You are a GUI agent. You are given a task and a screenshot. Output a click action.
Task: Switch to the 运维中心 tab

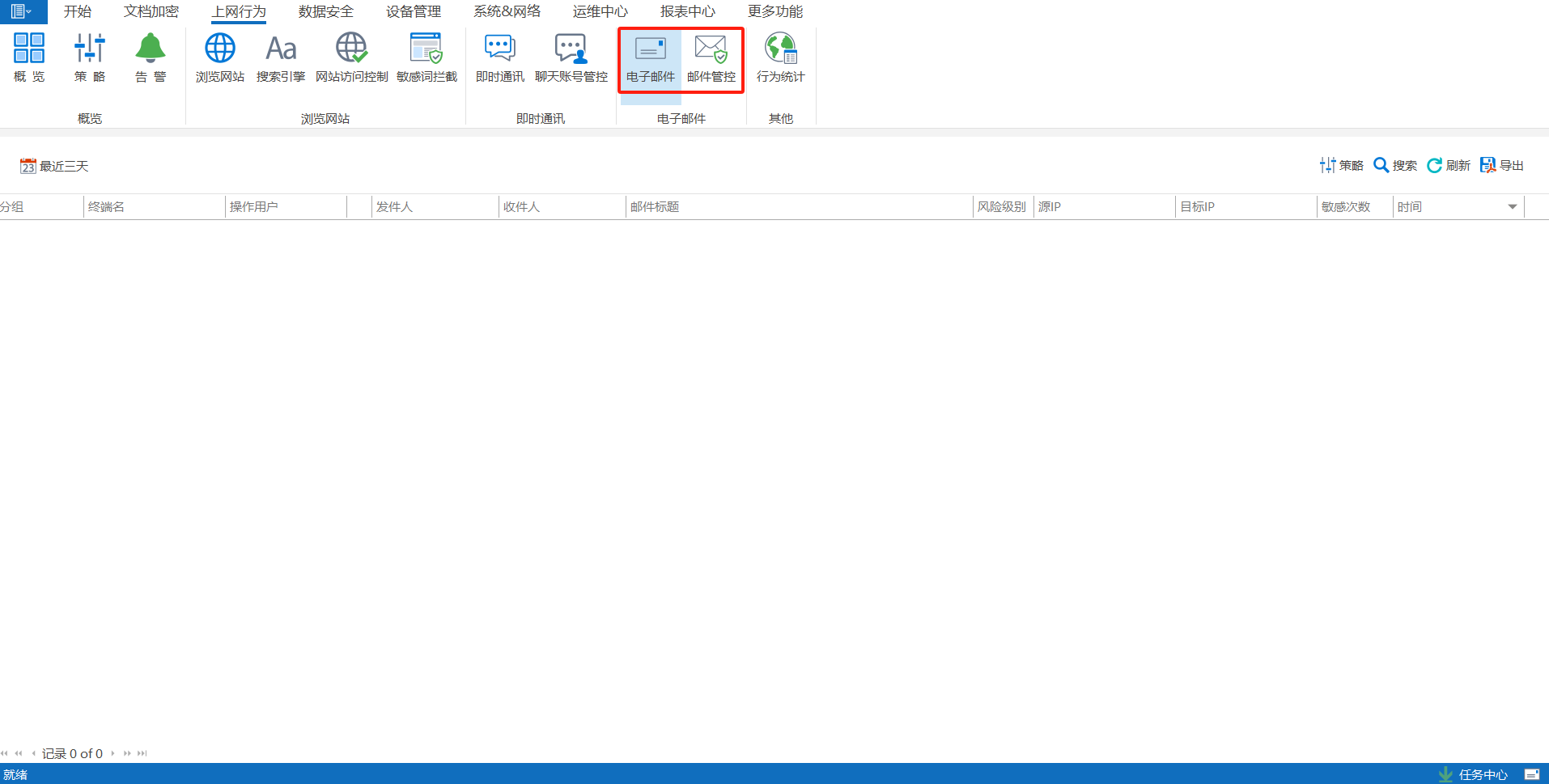pos(601,11)
